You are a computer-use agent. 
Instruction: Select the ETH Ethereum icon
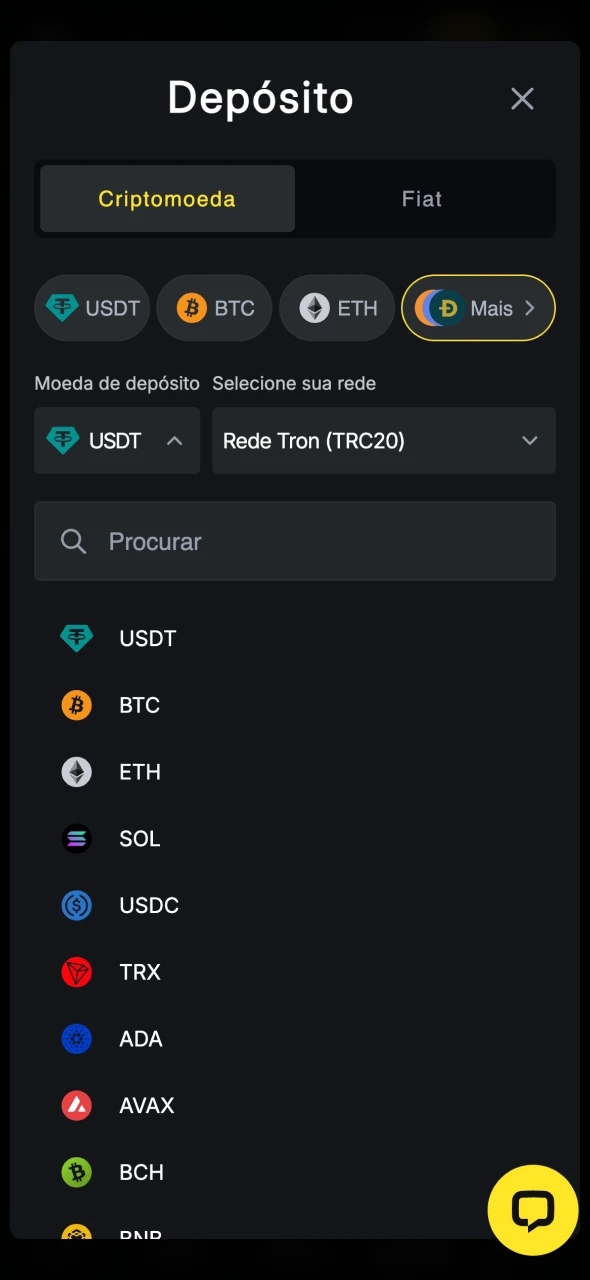click(x=76, y=772)
